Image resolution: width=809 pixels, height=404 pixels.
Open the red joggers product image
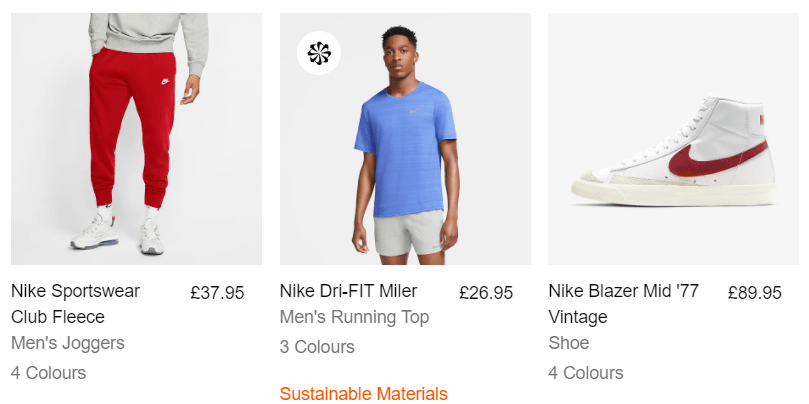coord(136,139)
